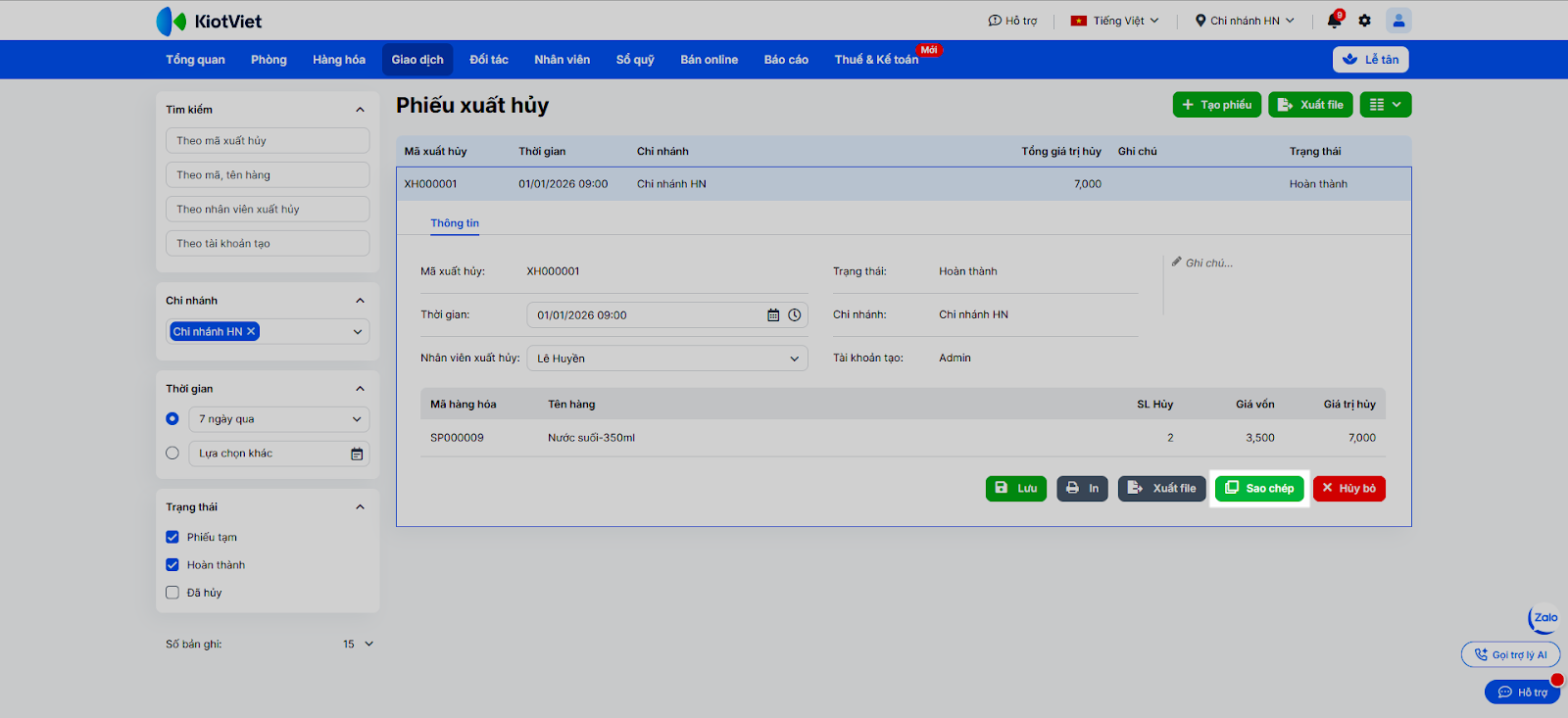
Task: Open the calendar icon in Lựa chọn khác
Action: [x=357, y=454]
